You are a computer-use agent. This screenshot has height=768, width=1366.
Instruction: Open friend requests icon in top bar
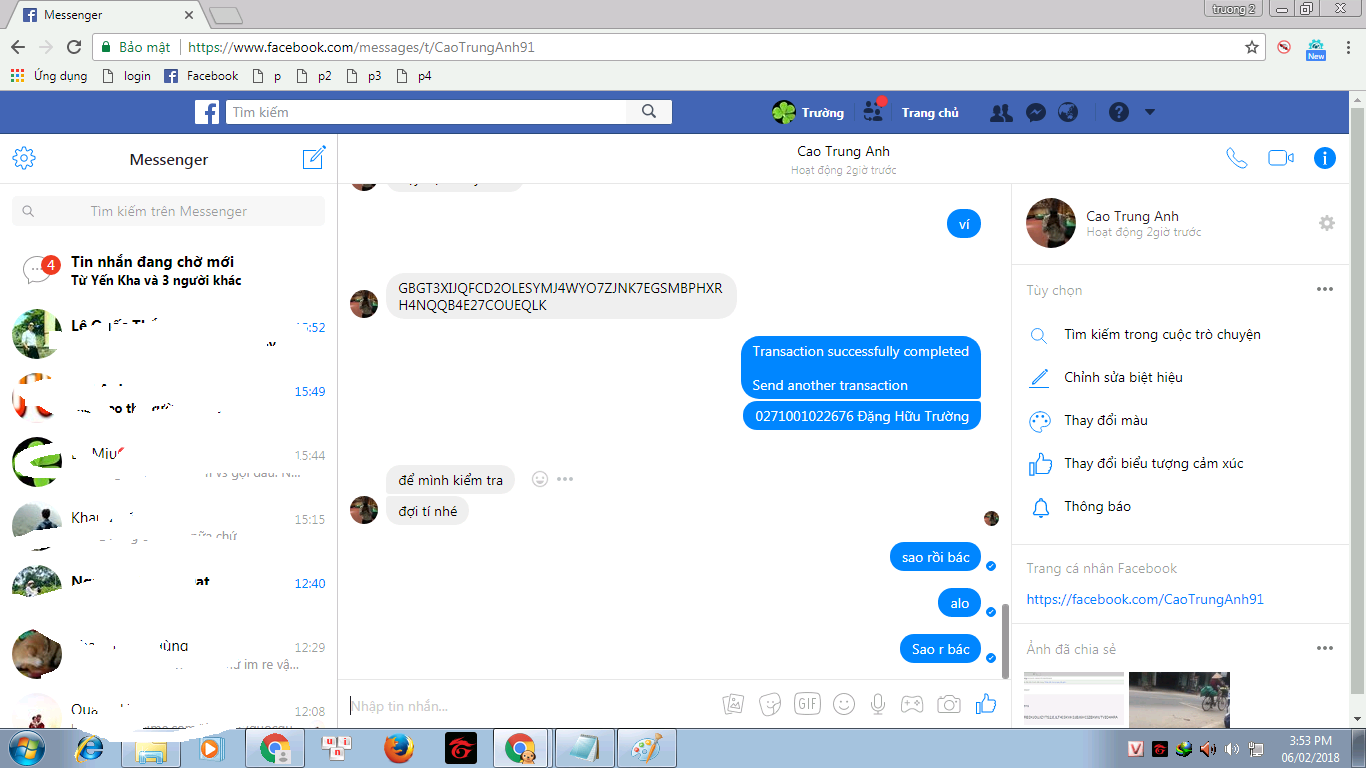click(1001, 113)
